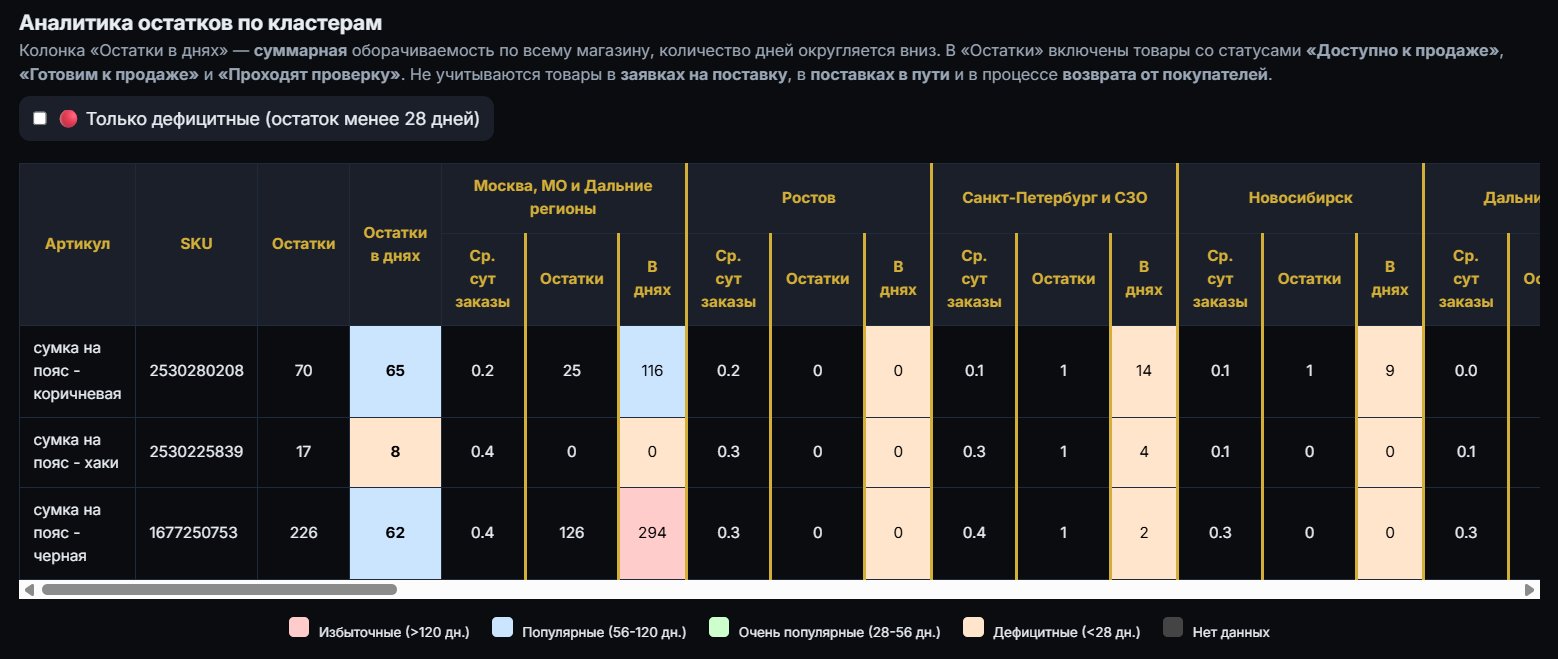
Task: Click the horizontal scrollbar's left arrow
Action: (x=28, y=590)
